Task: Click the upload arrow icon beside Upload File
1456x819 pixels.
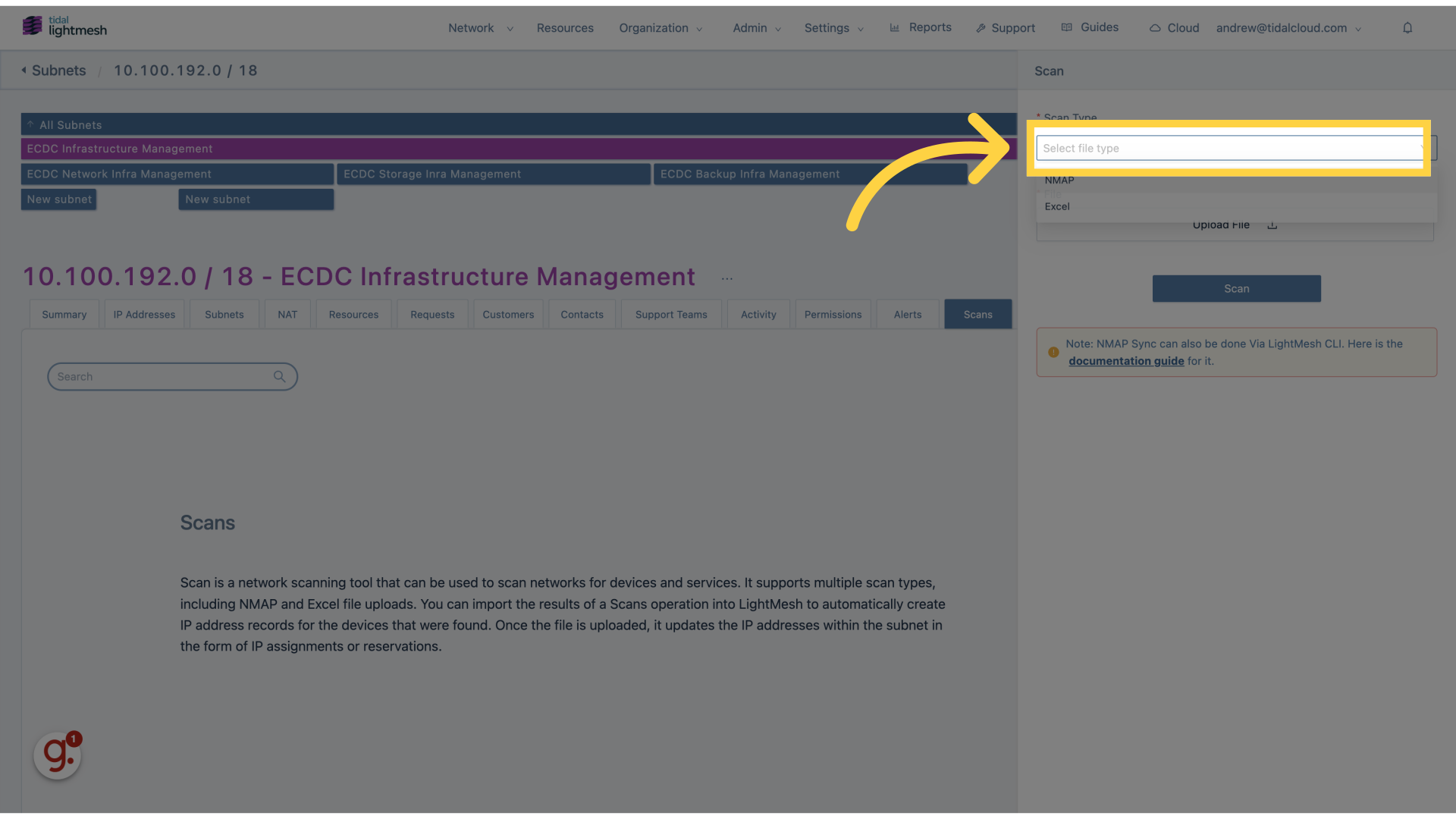Action: click(1272, 225)
